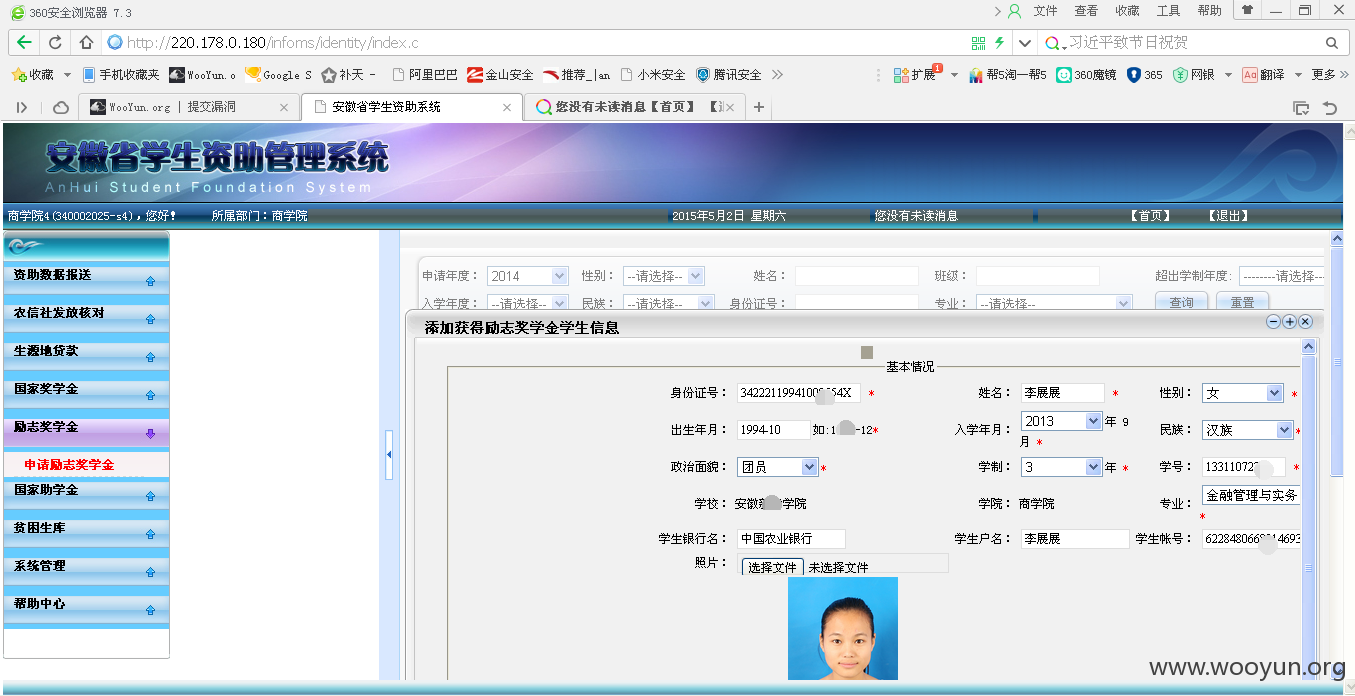
Task: Open 性别 女 dropdown in form
Action: (x=1242, y=393)
